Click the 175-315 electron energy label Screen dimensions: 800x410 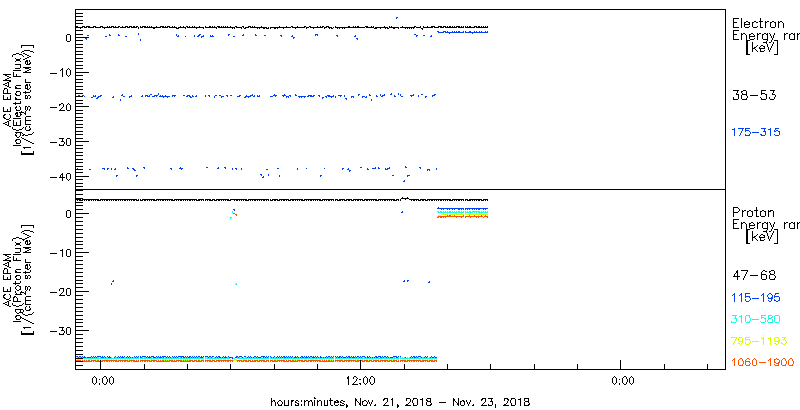(x=756, y=132)
